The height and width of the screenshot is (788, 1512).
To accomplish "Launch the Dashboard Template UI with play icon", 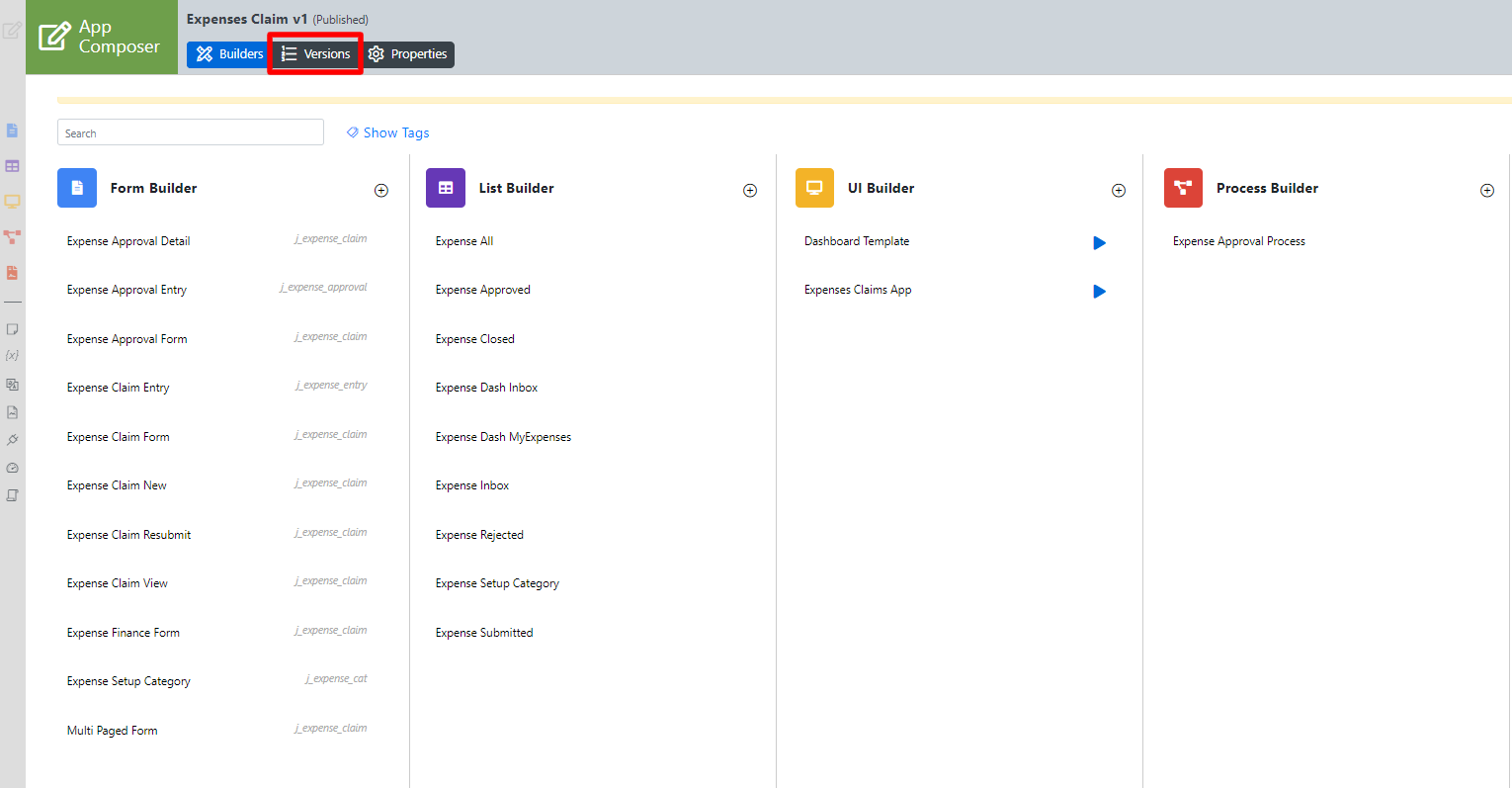I will (x=1099, y=243).
